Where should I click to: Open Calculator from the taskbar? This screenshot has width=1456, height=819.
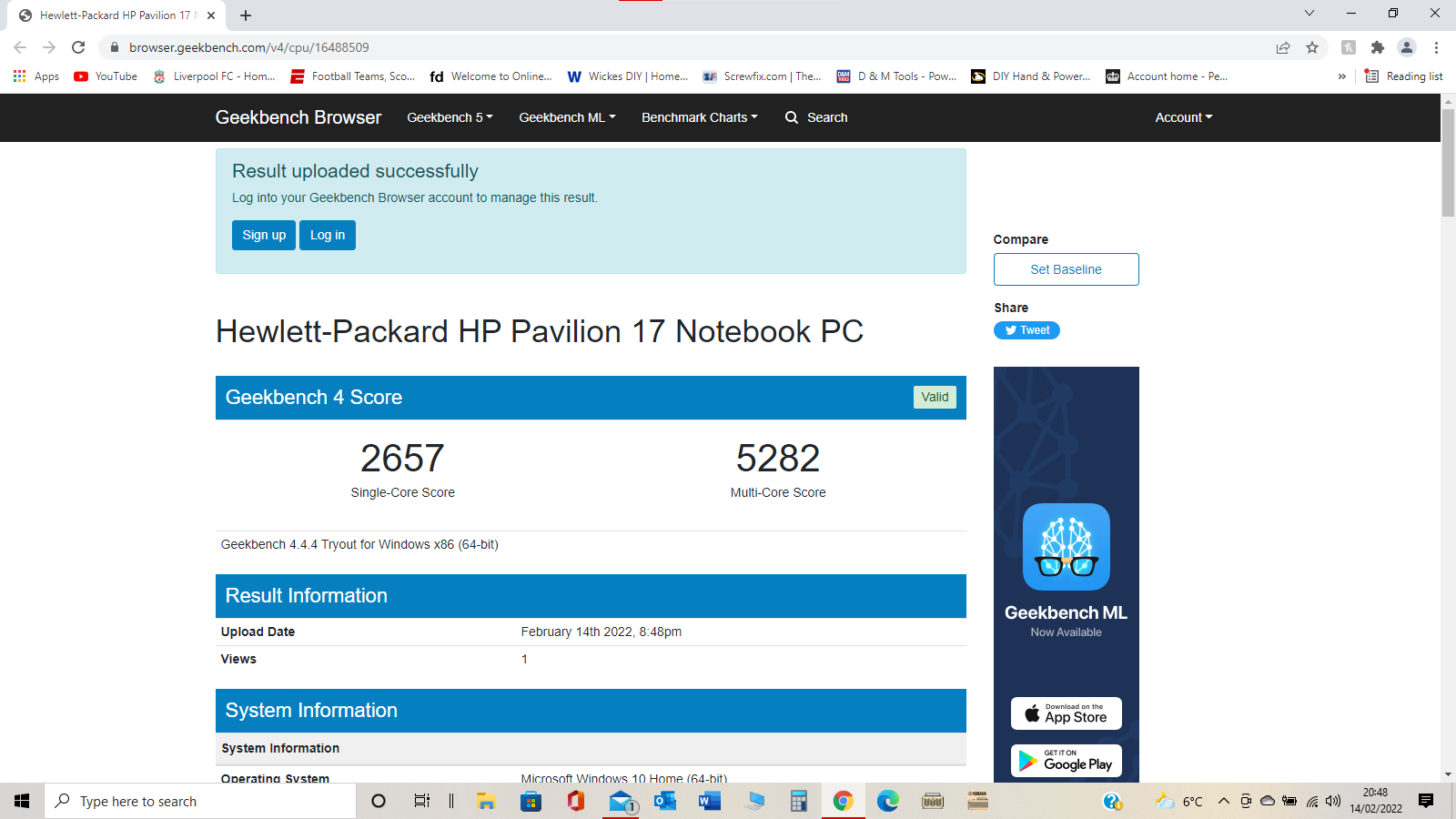coord(799,801)
